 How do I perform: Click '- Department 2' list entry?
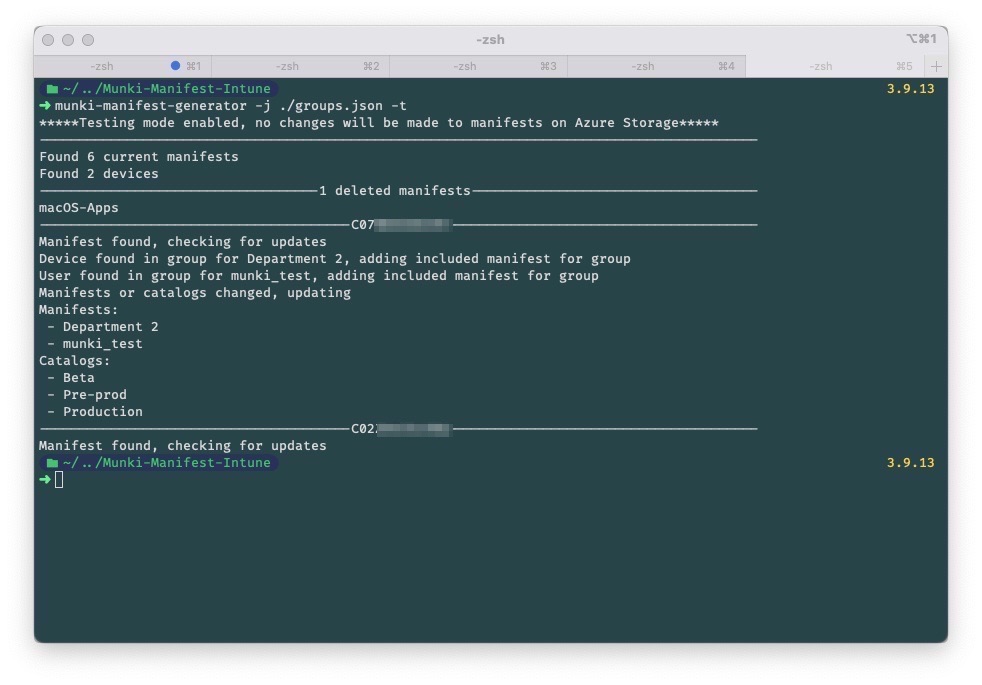(x=103, y=327)
